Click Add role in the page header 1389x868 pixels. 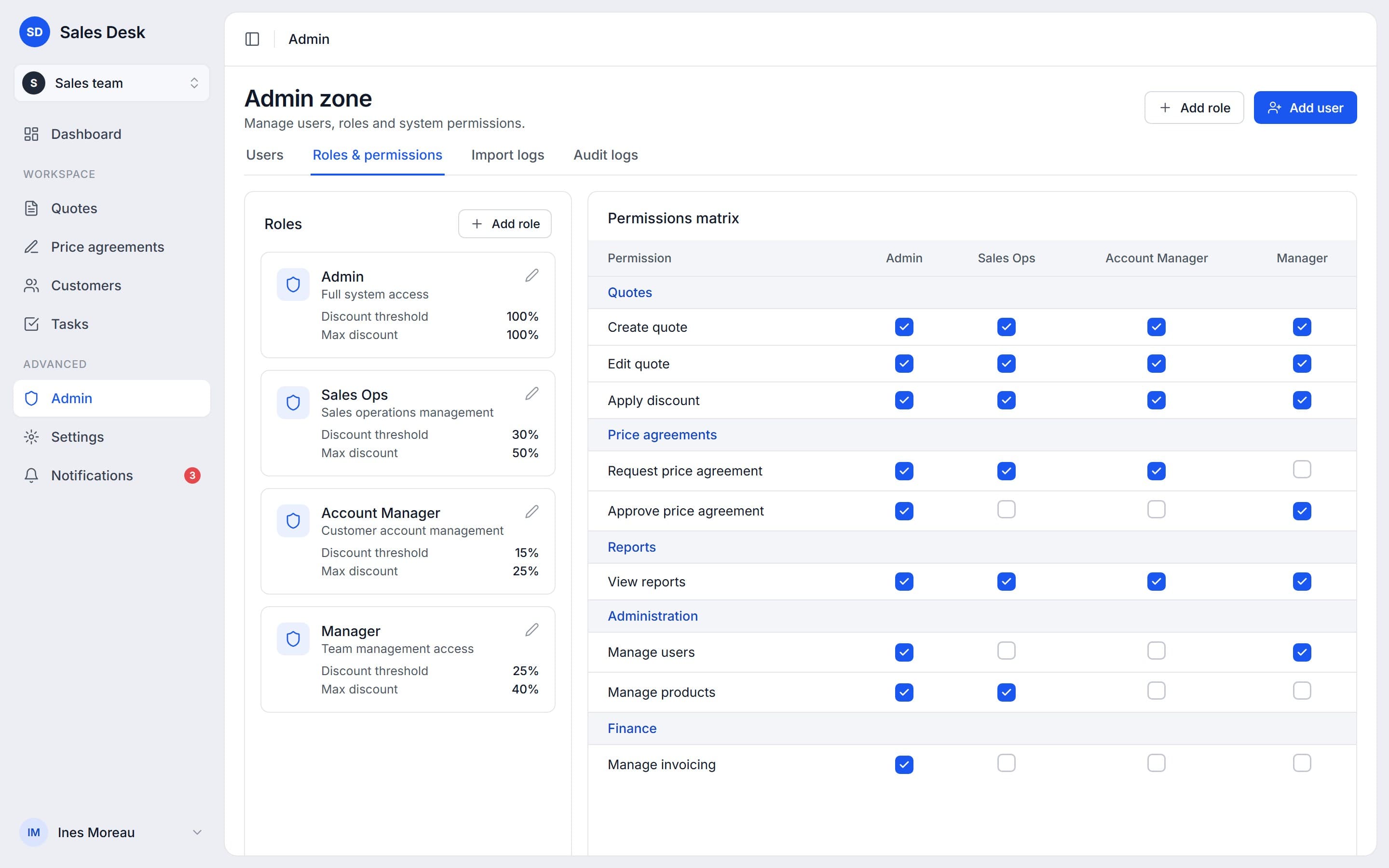1194,108
